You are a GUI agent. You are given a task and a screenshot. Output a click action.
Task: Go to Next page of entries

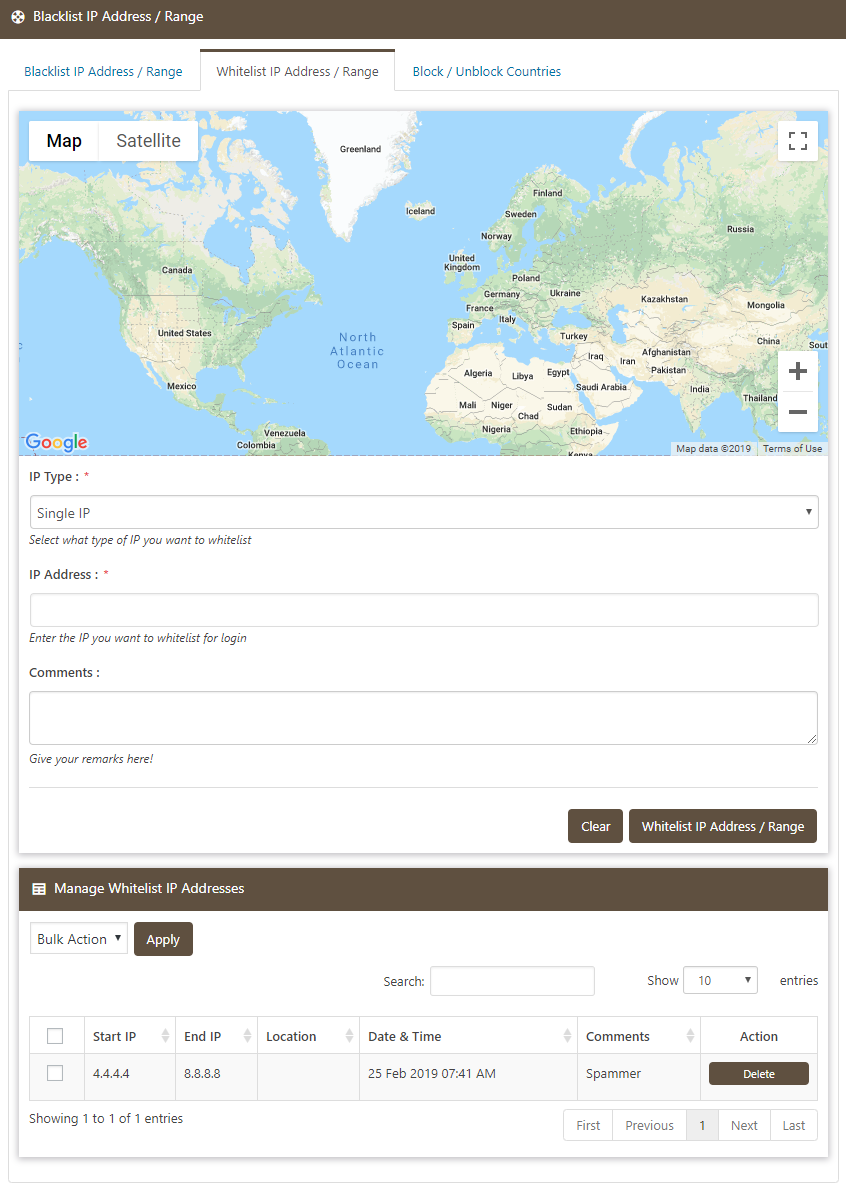744,1125
